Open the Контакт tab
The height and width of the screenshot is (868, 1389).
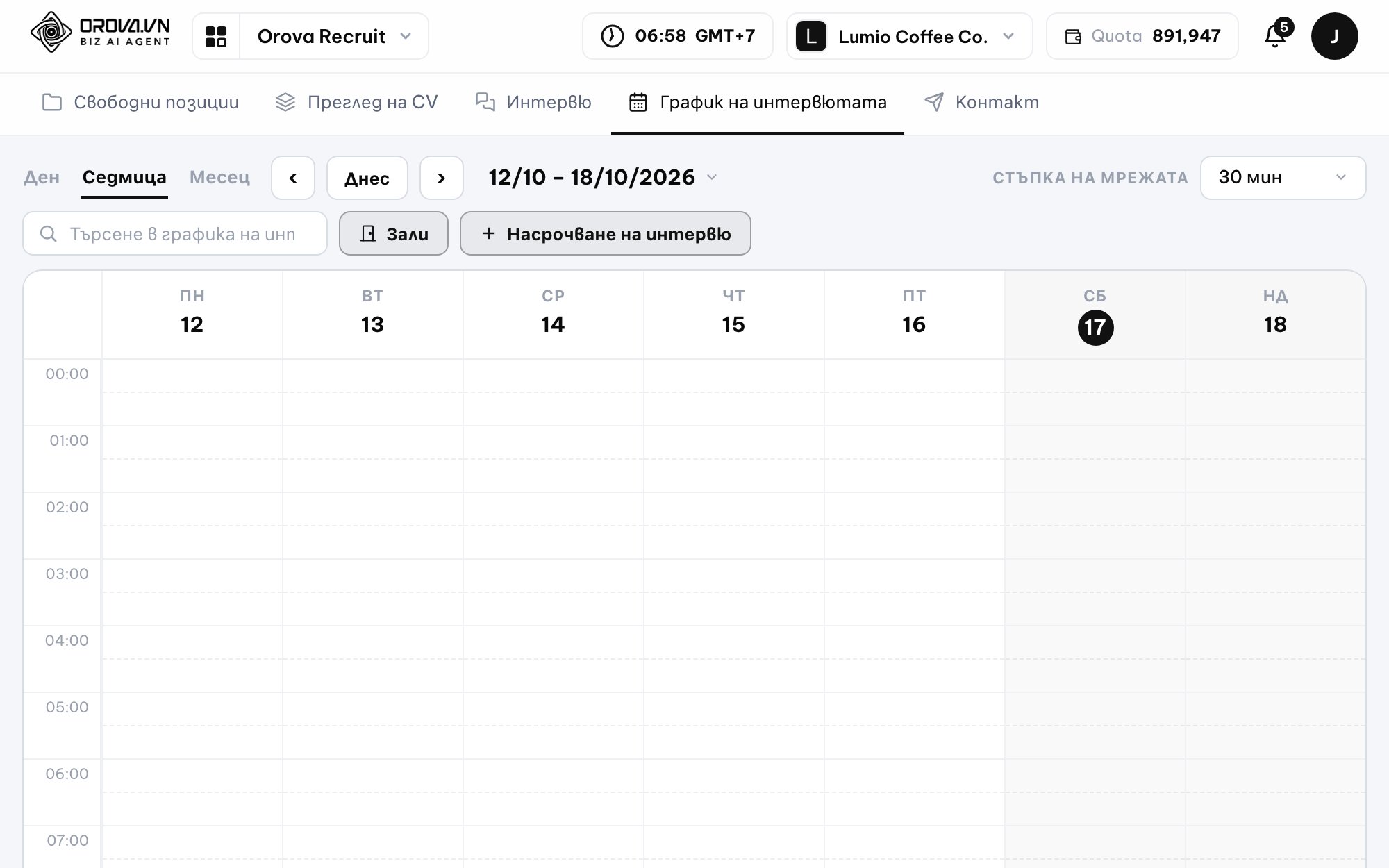tap(981, 103)
